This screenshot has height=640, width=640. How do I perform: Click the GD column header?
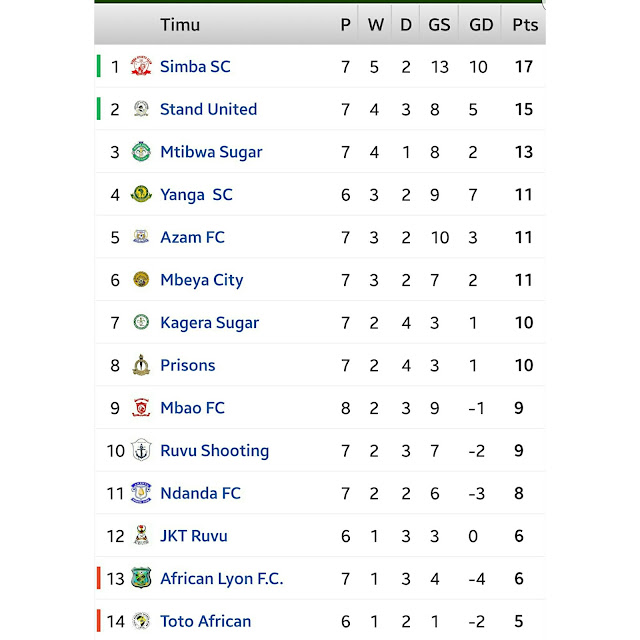pos(481,25)
